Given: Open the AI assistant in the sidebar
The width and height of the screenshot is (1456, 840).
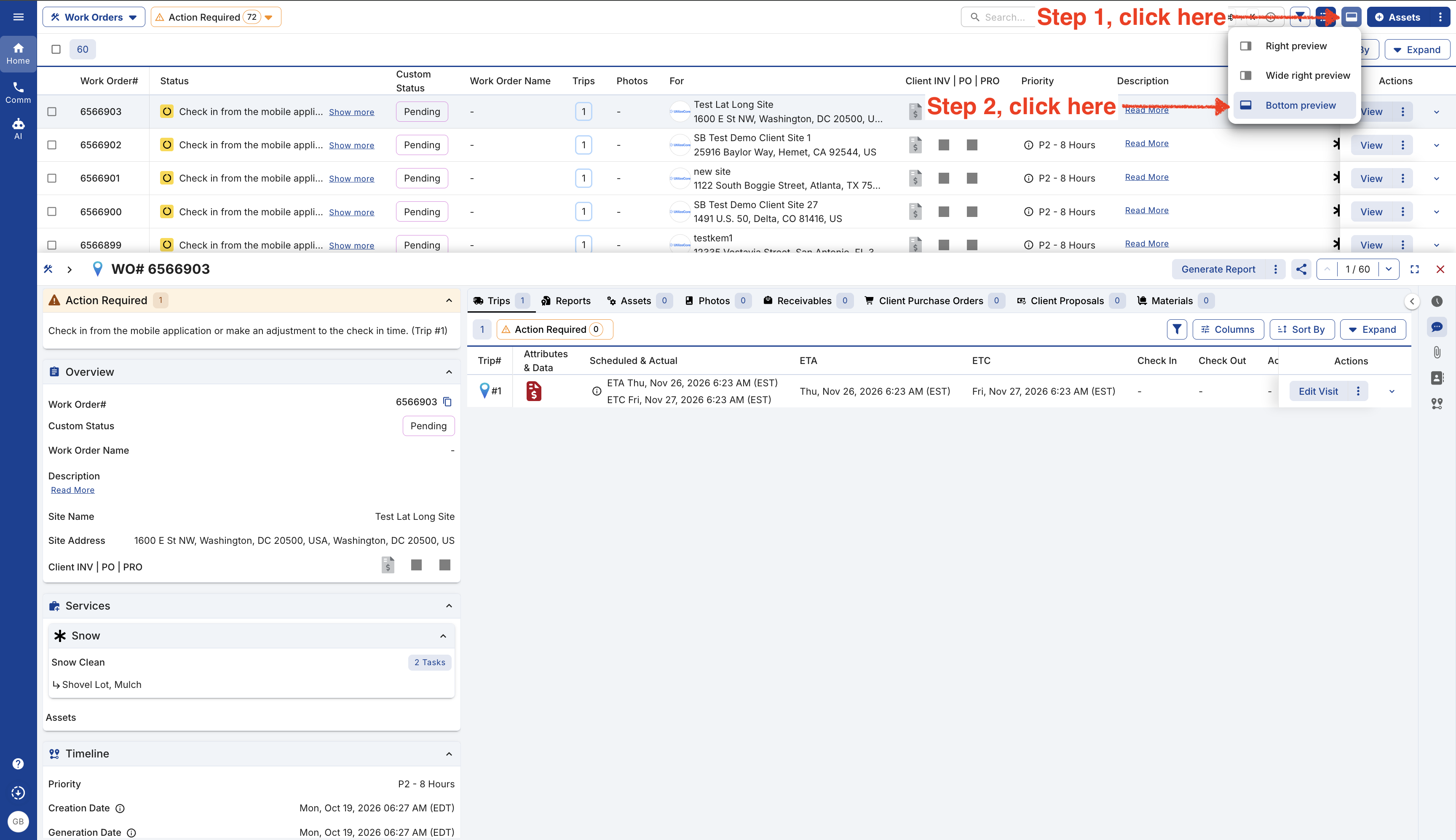Looking at the screenshot, I should (x=18, y=128).
